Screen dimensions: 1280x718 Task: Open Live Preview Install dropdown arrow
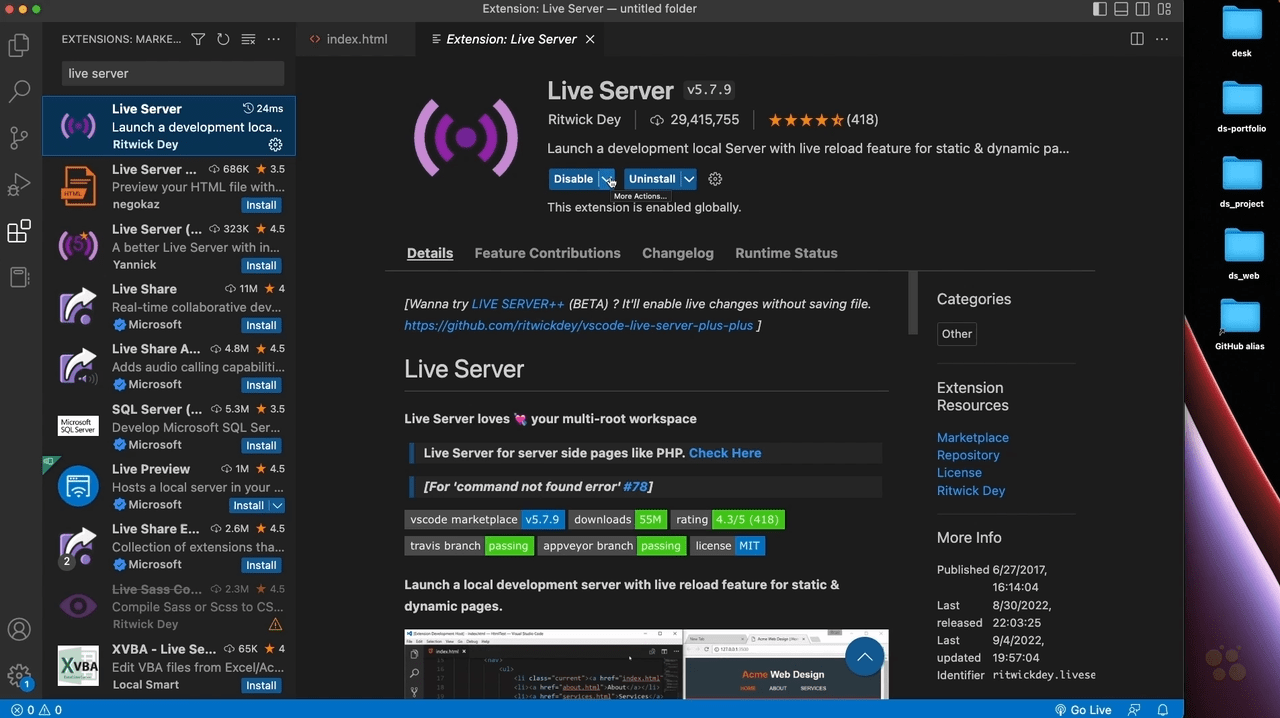click(278, 505)
